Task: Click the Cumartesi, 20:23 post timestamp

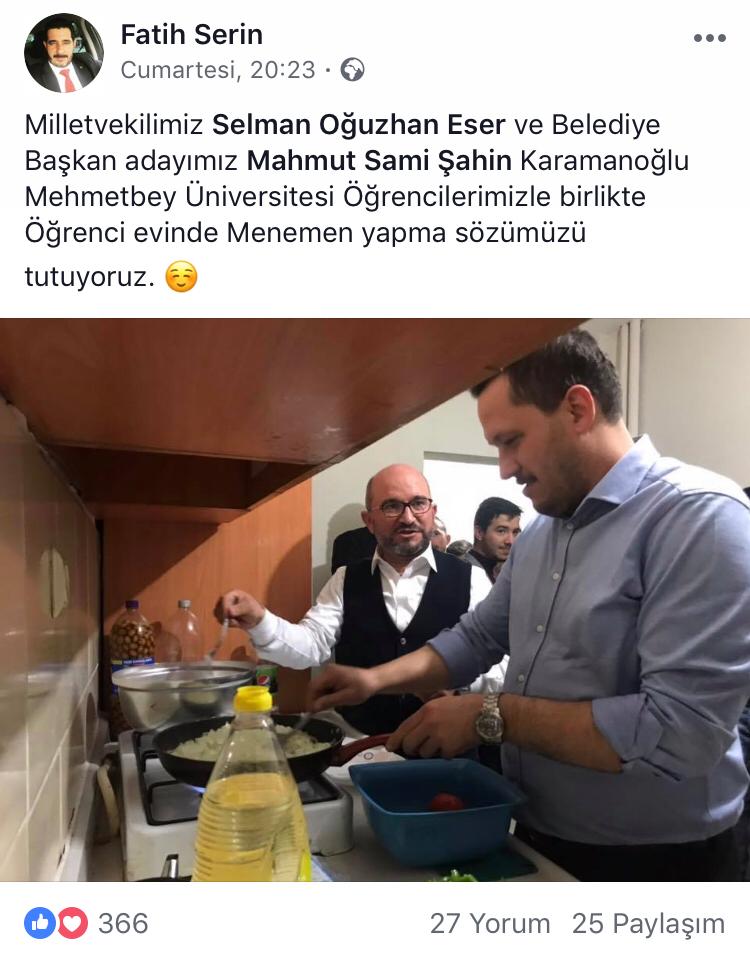Action: (x=218, y=70)
